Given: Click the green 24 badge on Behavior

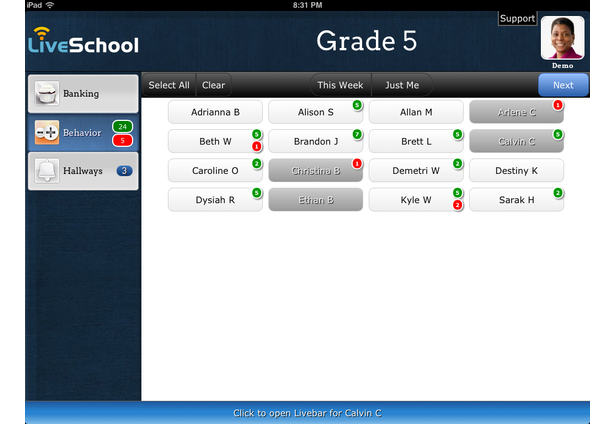Looking at the screenshot, I should pos(122,127).
